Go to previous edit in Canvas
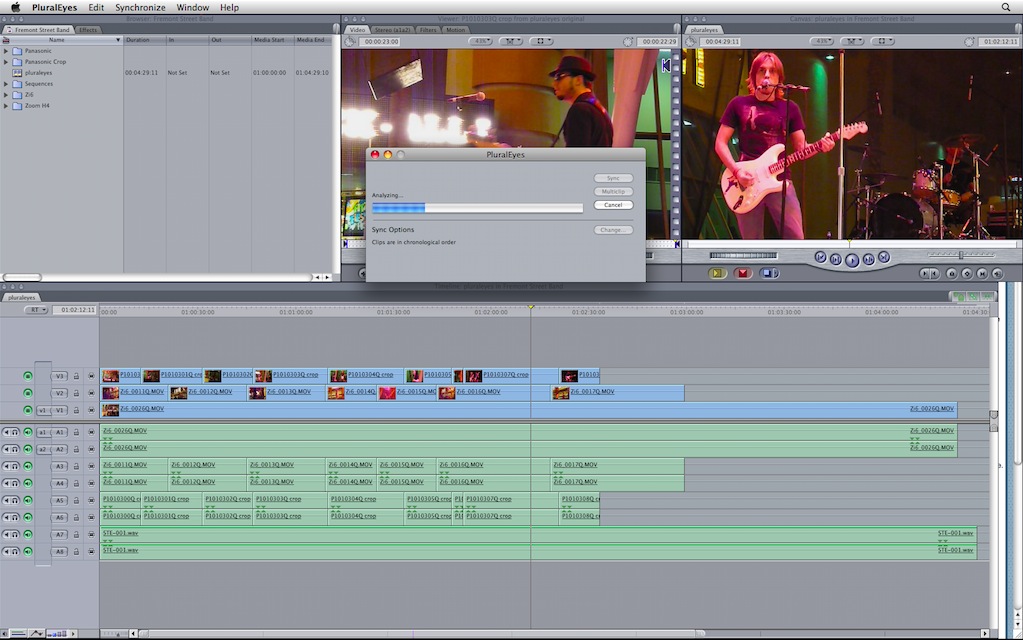Image resolution: width=1023 pixels, height=640 pixels. pyautogui.click(x=821, y=257)
